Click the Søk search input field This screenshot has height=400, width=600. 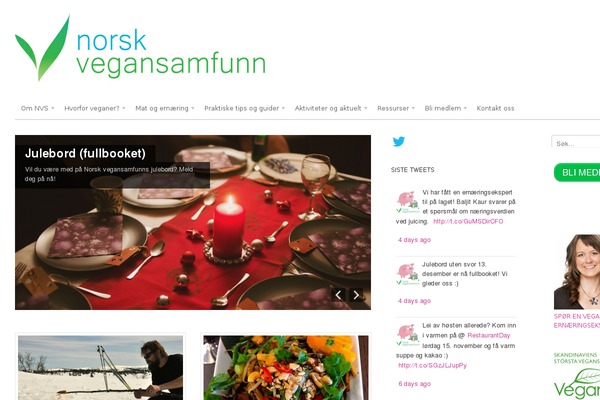point(576,142)
